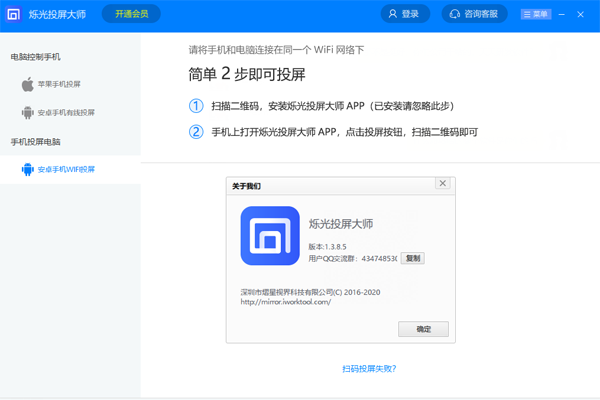Confirm the About dialog with 确定
This screenshot has width=600, height=400.
[424, 329]
